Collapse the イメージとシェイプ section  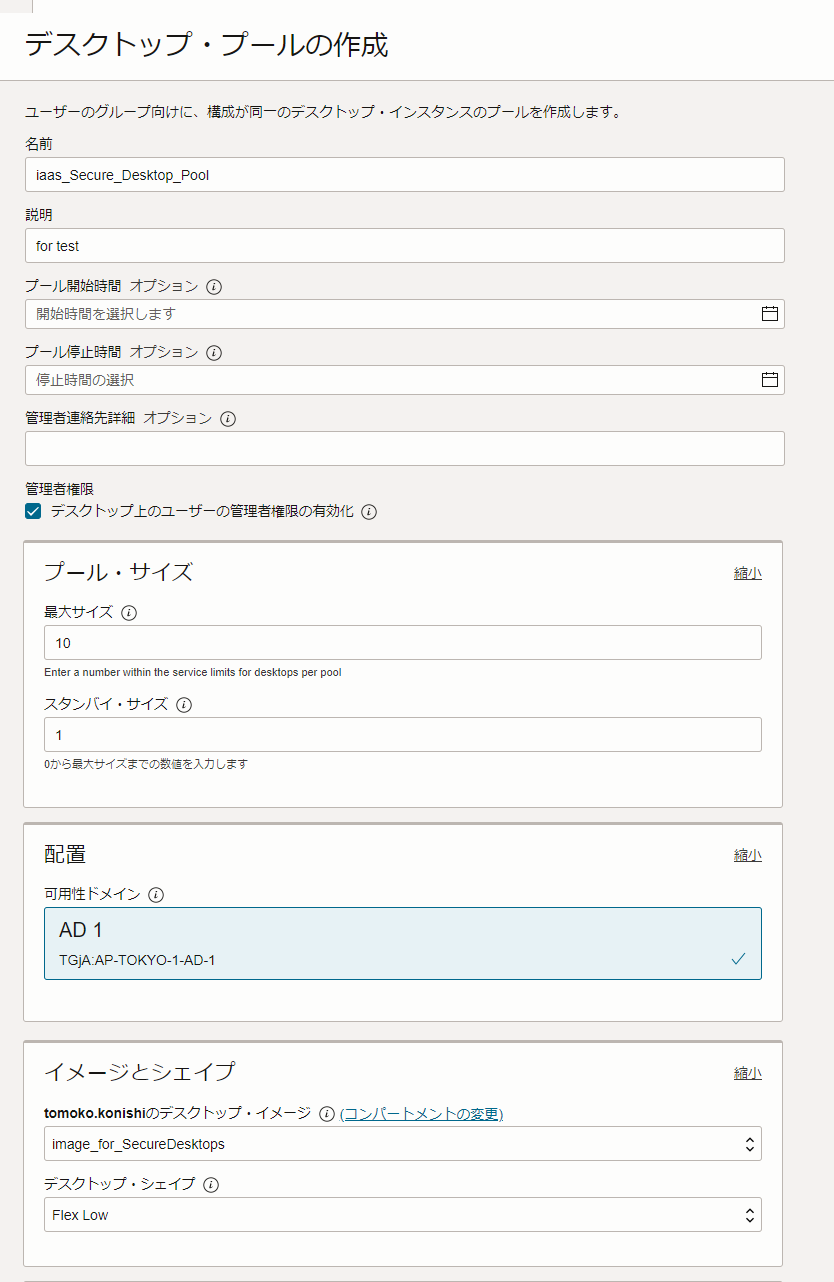tap(748, 1072)
